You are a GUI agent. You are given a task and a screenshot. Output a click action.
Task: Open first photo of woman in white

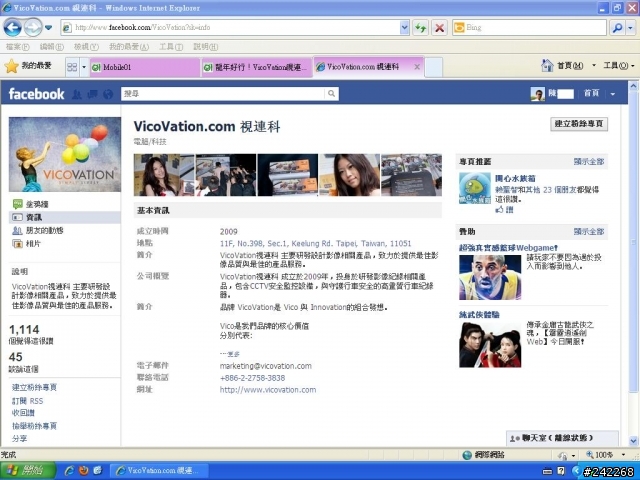(164, 175)
